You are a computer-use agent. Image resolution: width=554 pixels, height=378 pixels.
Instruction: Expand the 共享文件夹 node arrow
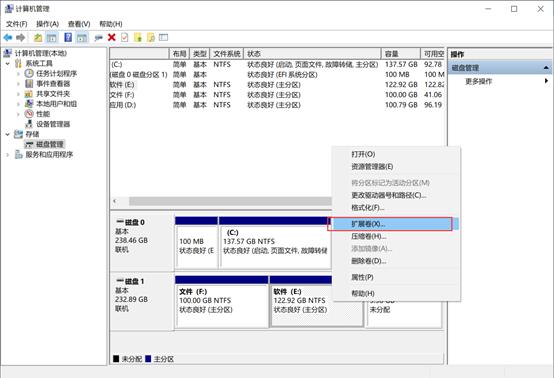tap(18, 94)
